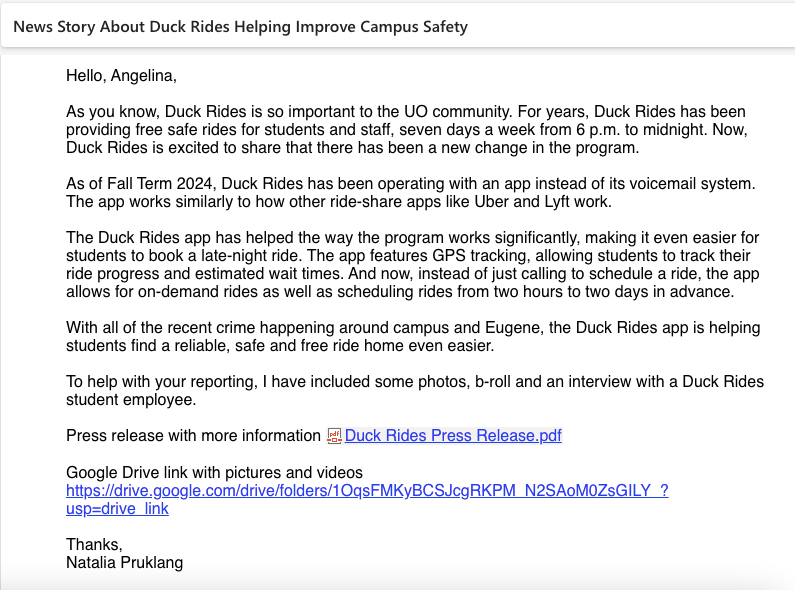The image size is (795, 590).
Task: Click the email subject title about Duck Rides
Action: coord(240,26)
